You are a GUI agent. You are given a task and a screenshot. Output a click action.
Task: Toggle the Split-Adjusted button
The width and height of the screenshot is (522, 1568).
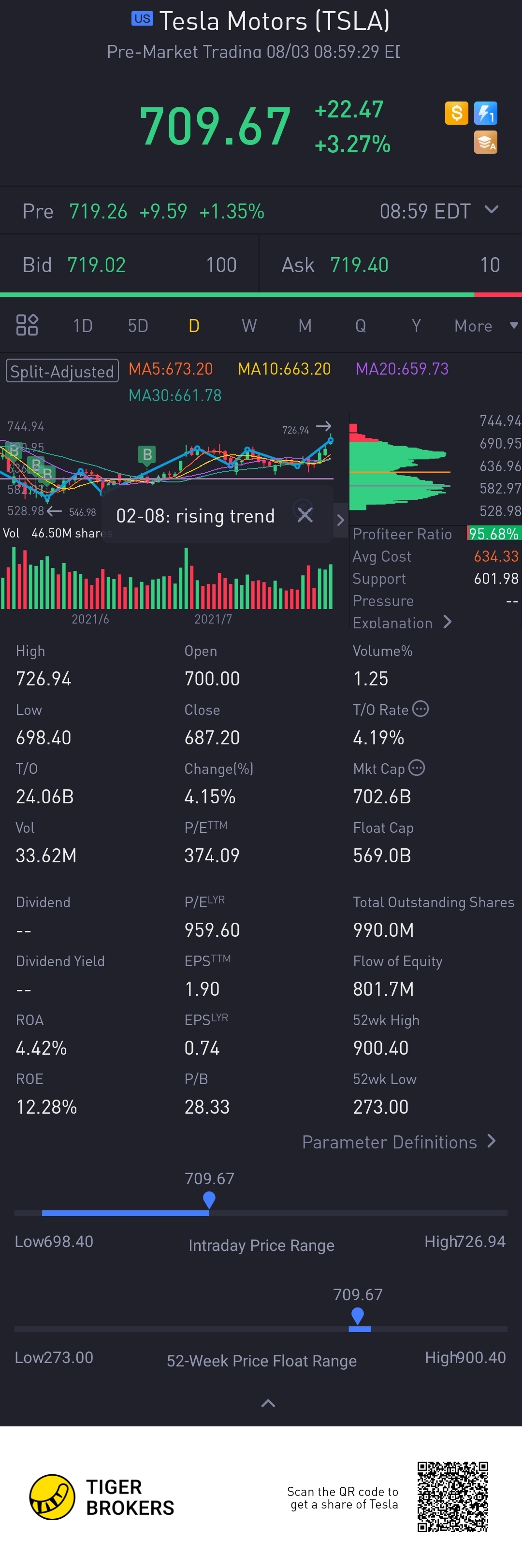click(x=62, y=371)
